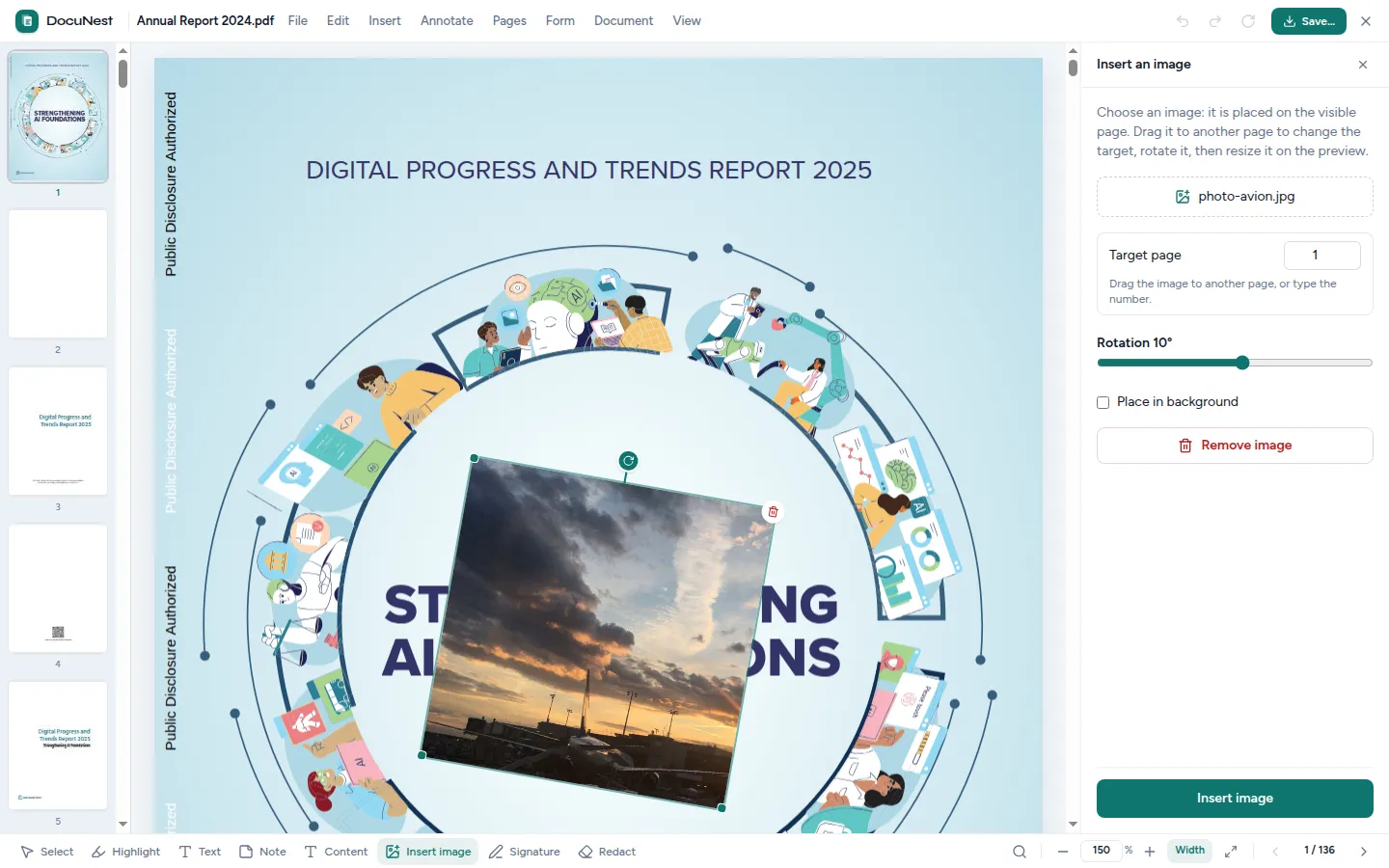Click the document view scroll down arrow
The width and height of the screenshot is (1389, 868).
[x=1073, y=825]
